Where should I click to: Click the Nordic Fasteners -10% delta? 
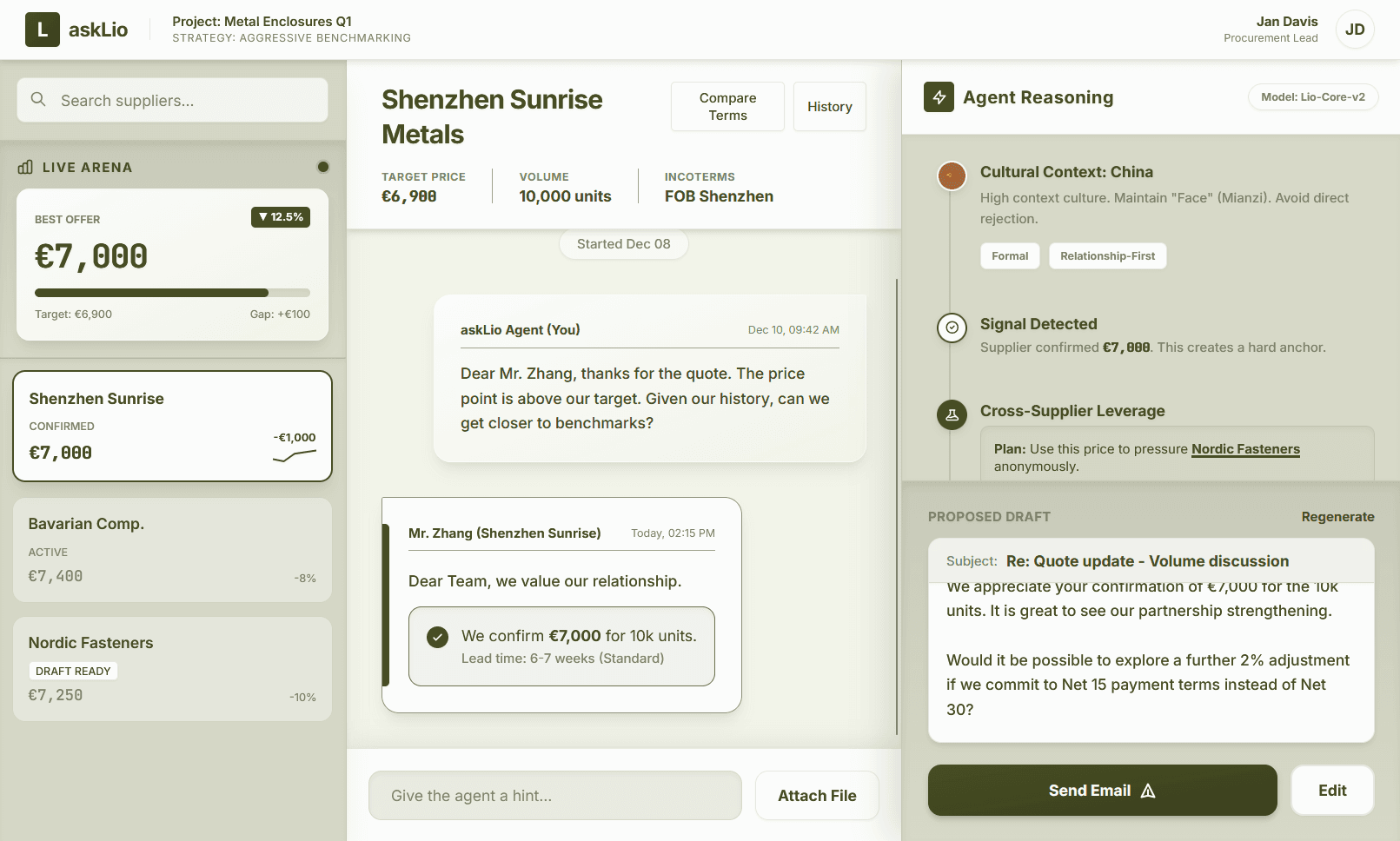(x=302, y=697)
